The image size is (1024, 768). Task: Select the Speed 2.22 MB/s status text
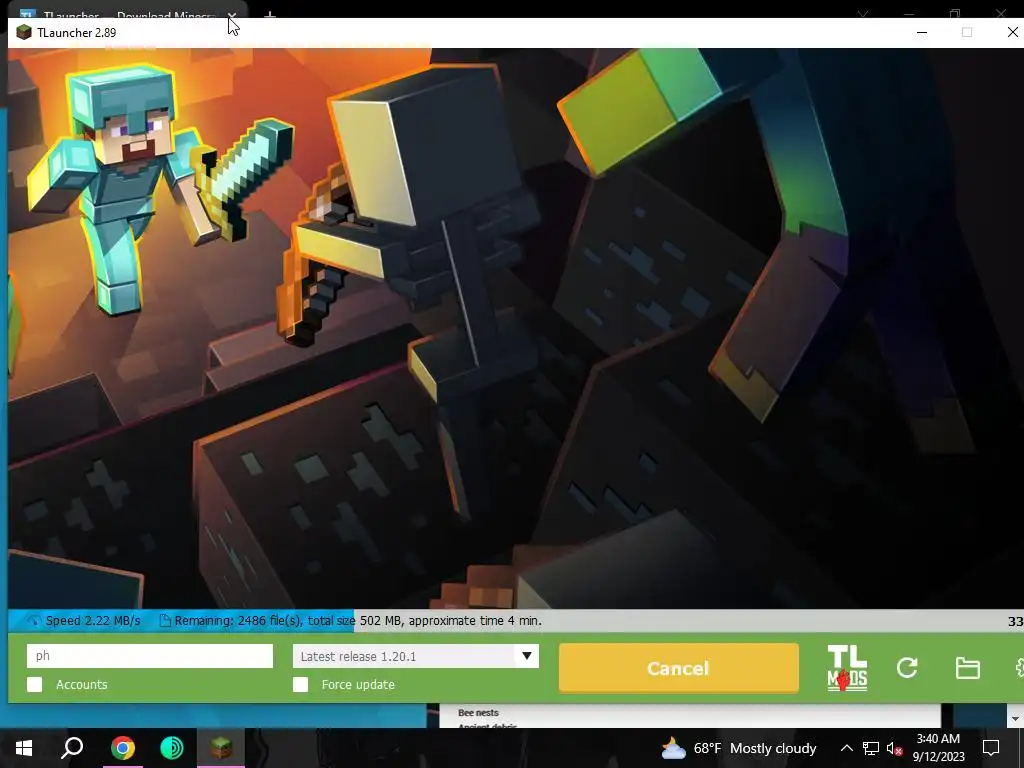[x=93, y=620]
